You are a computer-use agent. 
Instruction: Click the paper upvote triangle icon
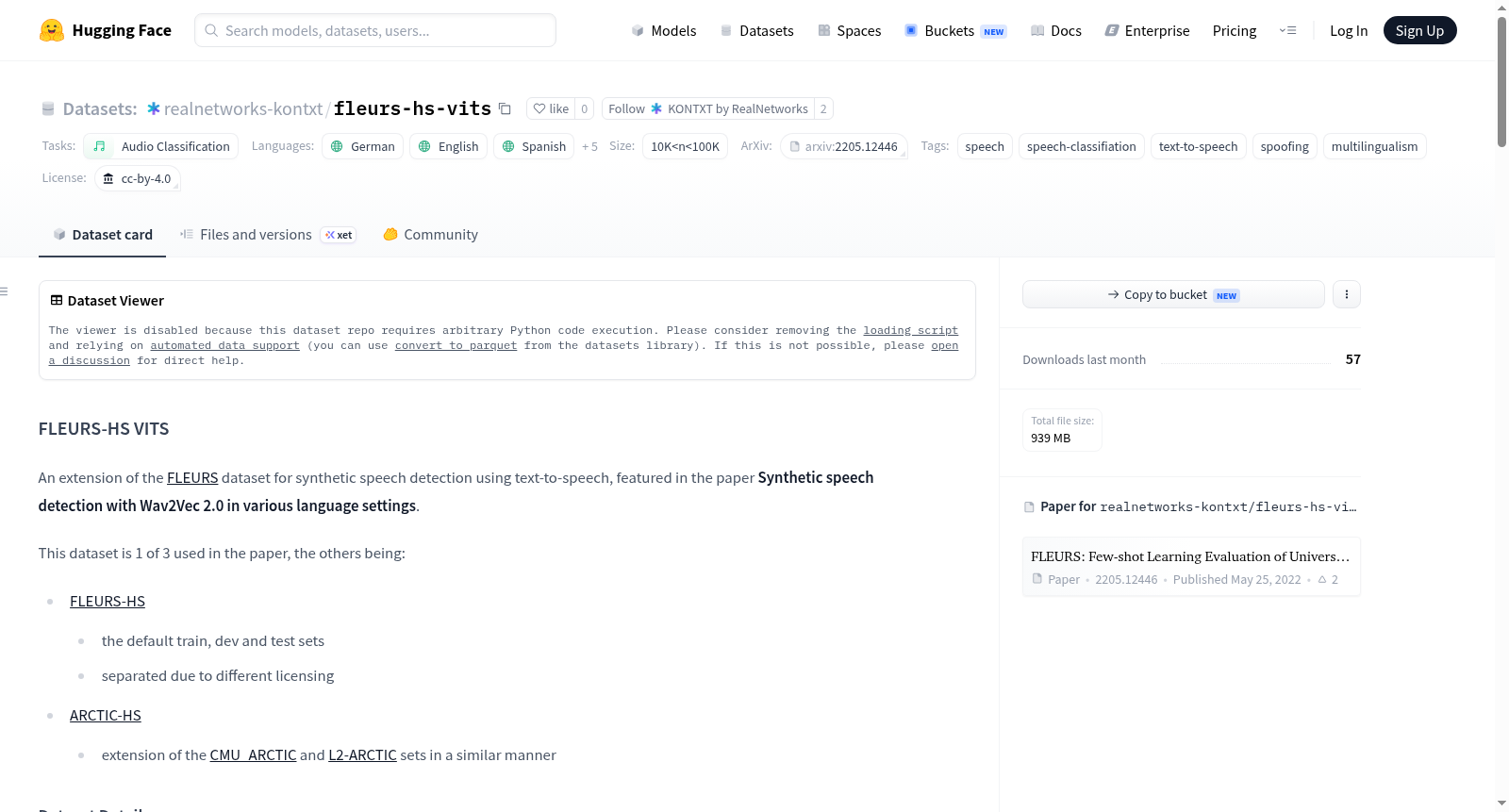(1322, 579)
